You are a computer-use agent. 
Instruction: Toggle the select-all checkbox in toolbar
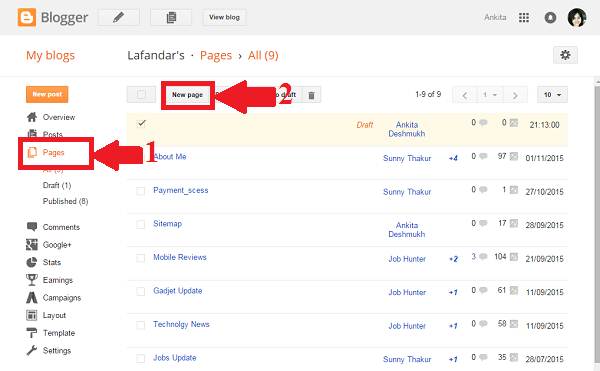141,94
